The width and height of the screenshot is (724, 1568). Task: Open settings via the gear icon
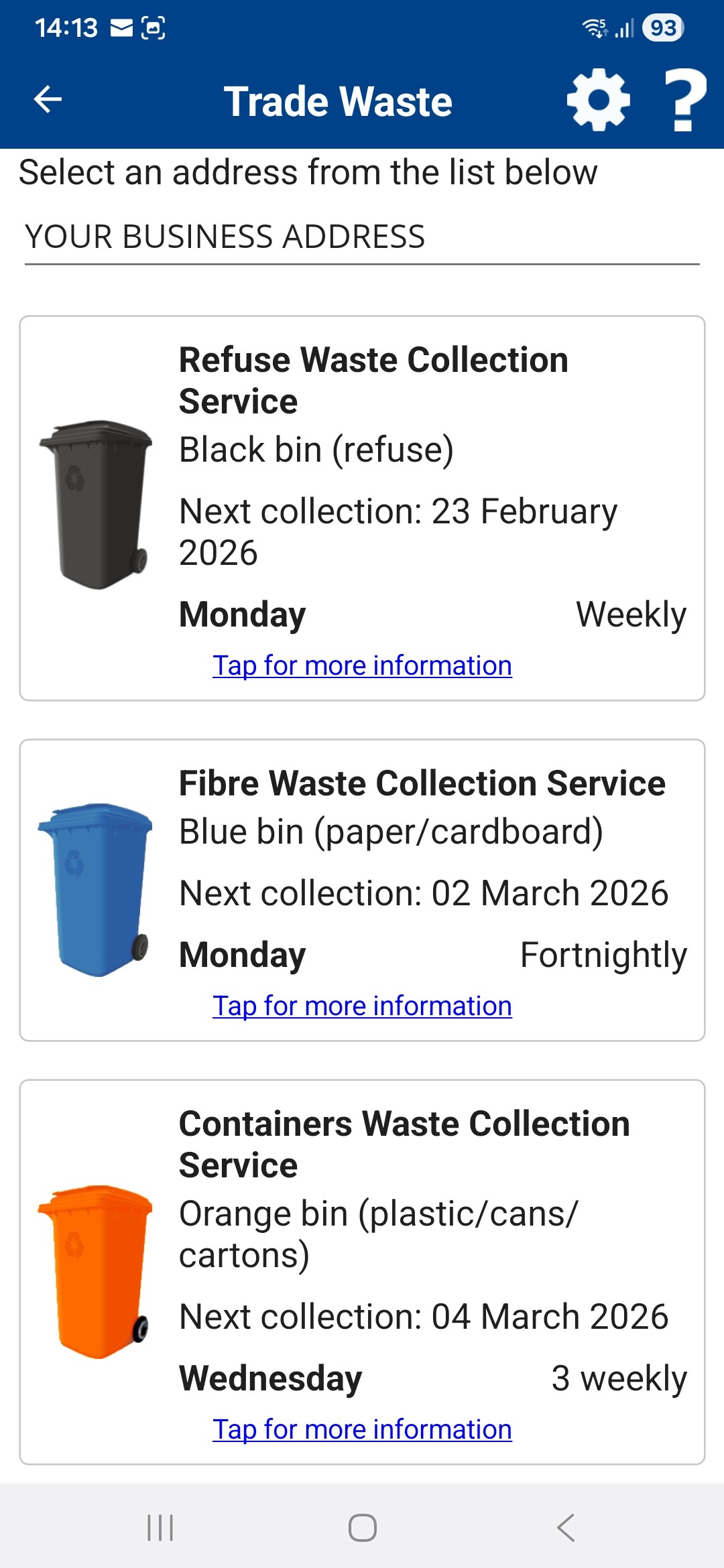point(598,100)
